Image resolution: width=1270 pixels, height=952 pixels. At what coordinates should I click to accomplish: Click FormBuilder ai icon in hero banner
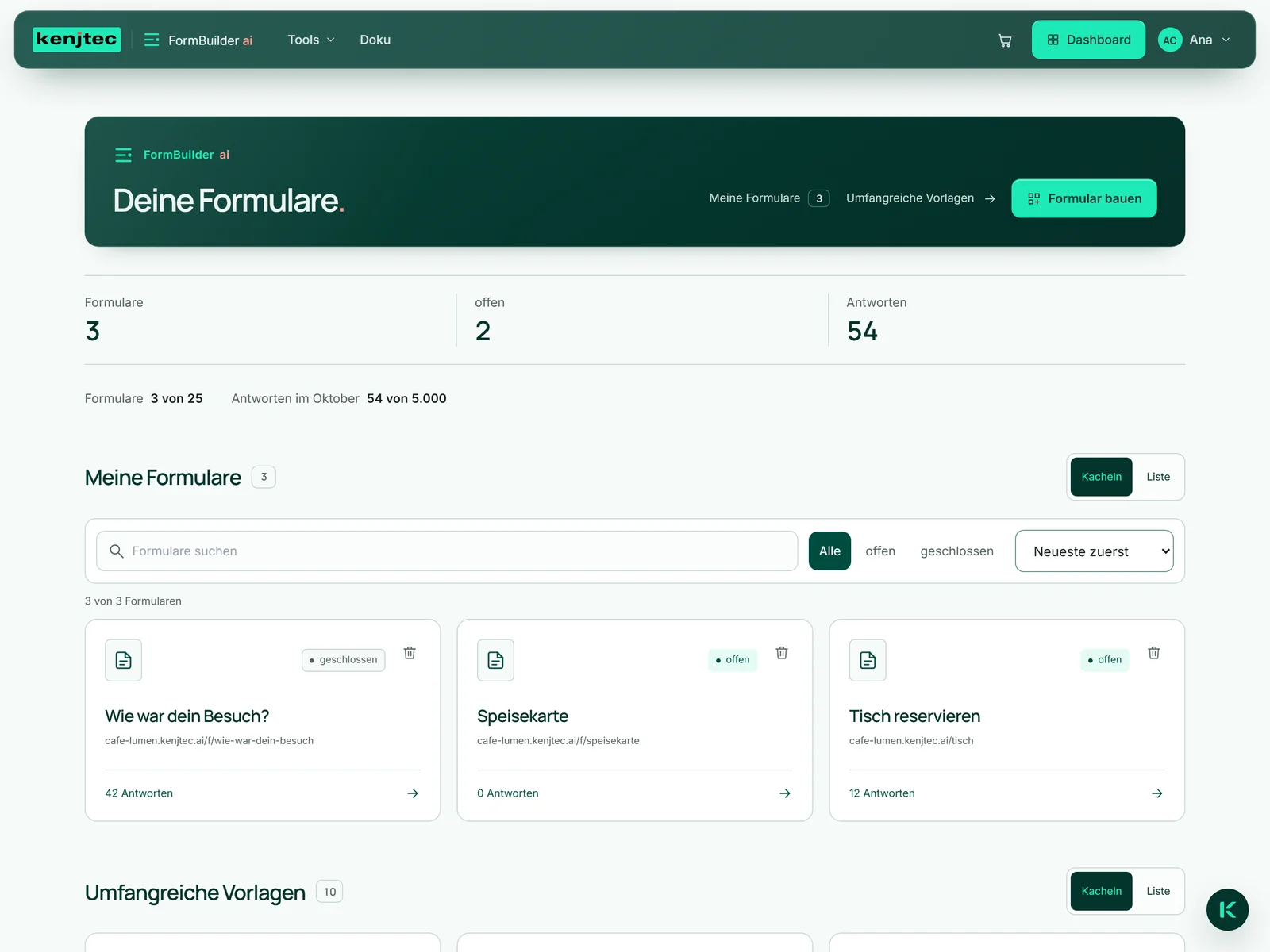click(x=123, y=155)
